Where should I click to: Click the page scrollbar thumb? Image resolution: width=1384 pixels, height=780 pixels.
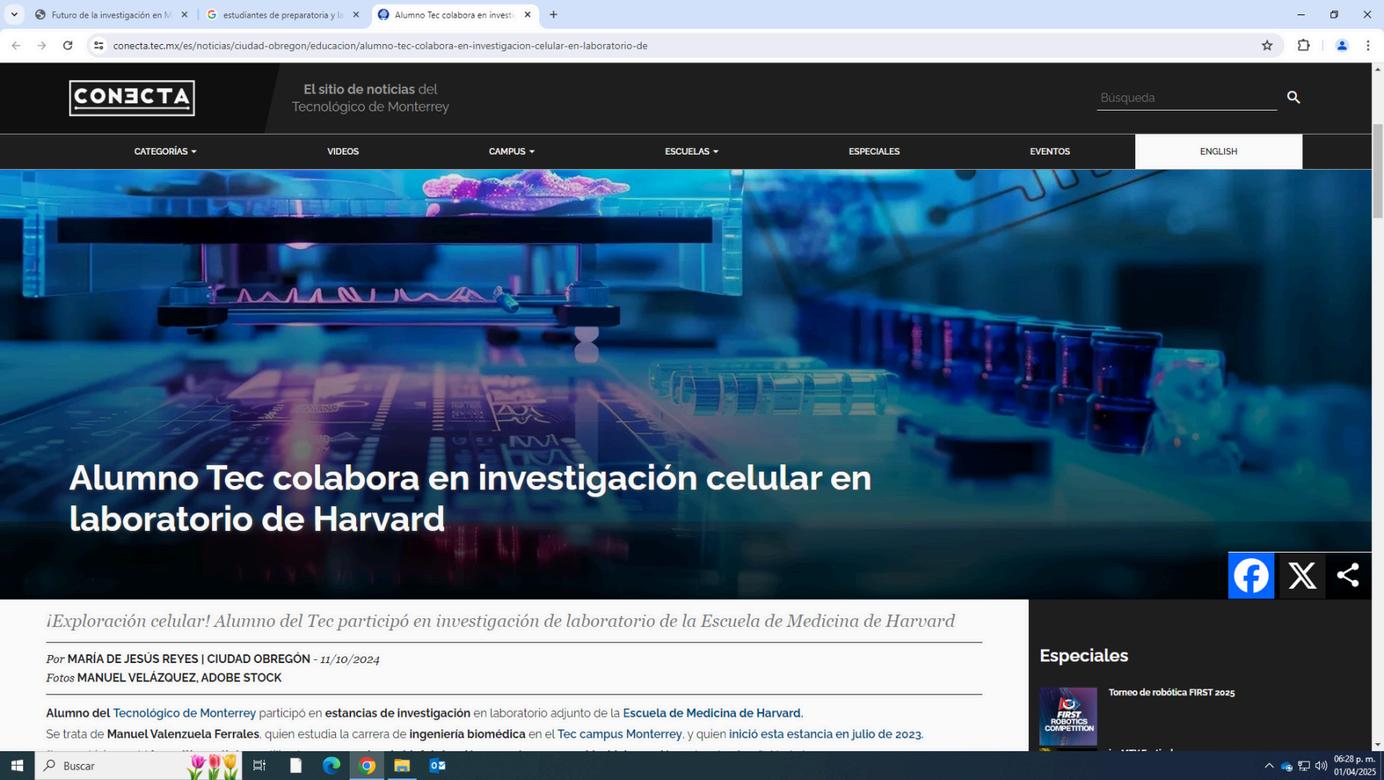pos(1377,170)
